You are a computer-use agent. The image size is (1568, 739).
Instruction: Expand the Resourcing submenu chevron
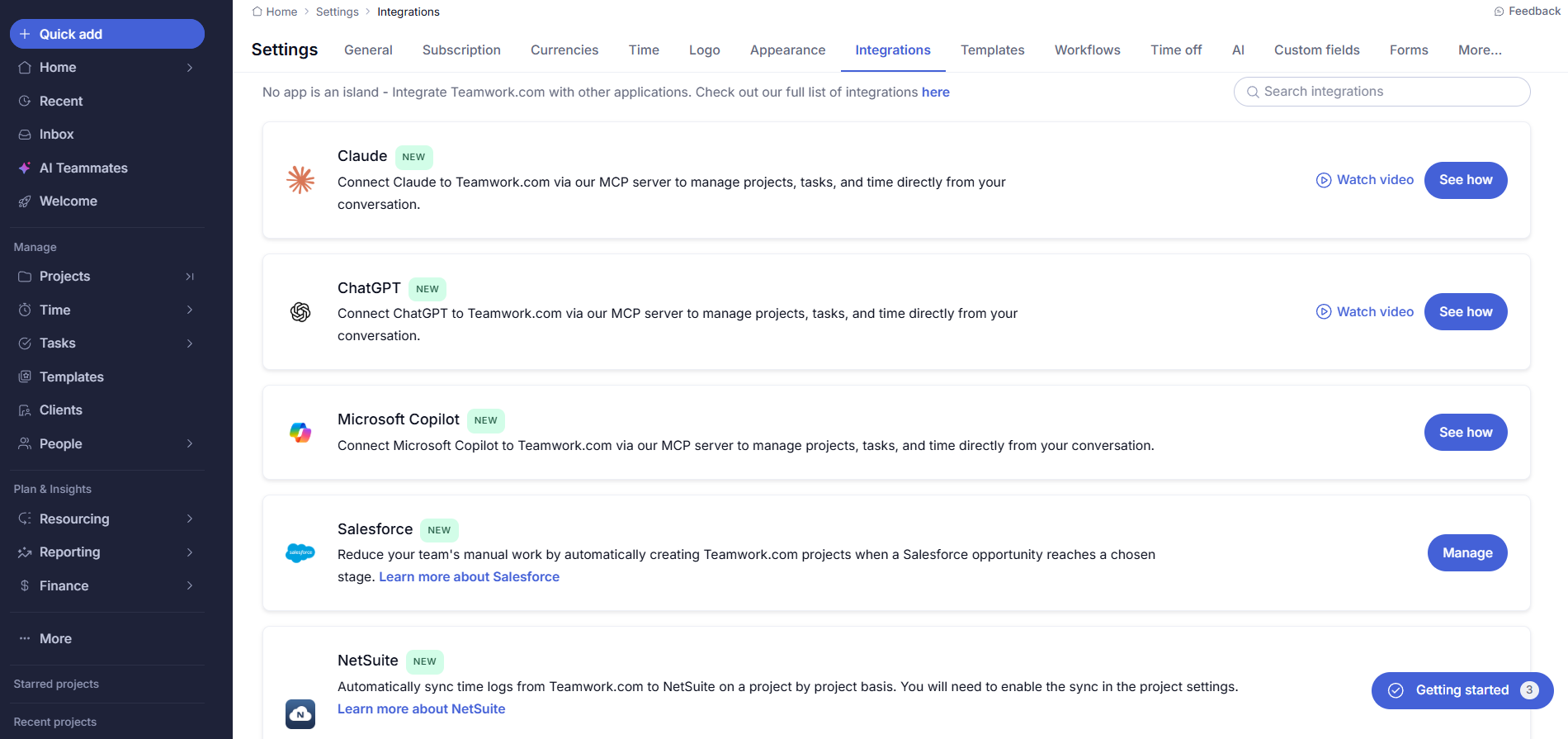pos(190,519)
